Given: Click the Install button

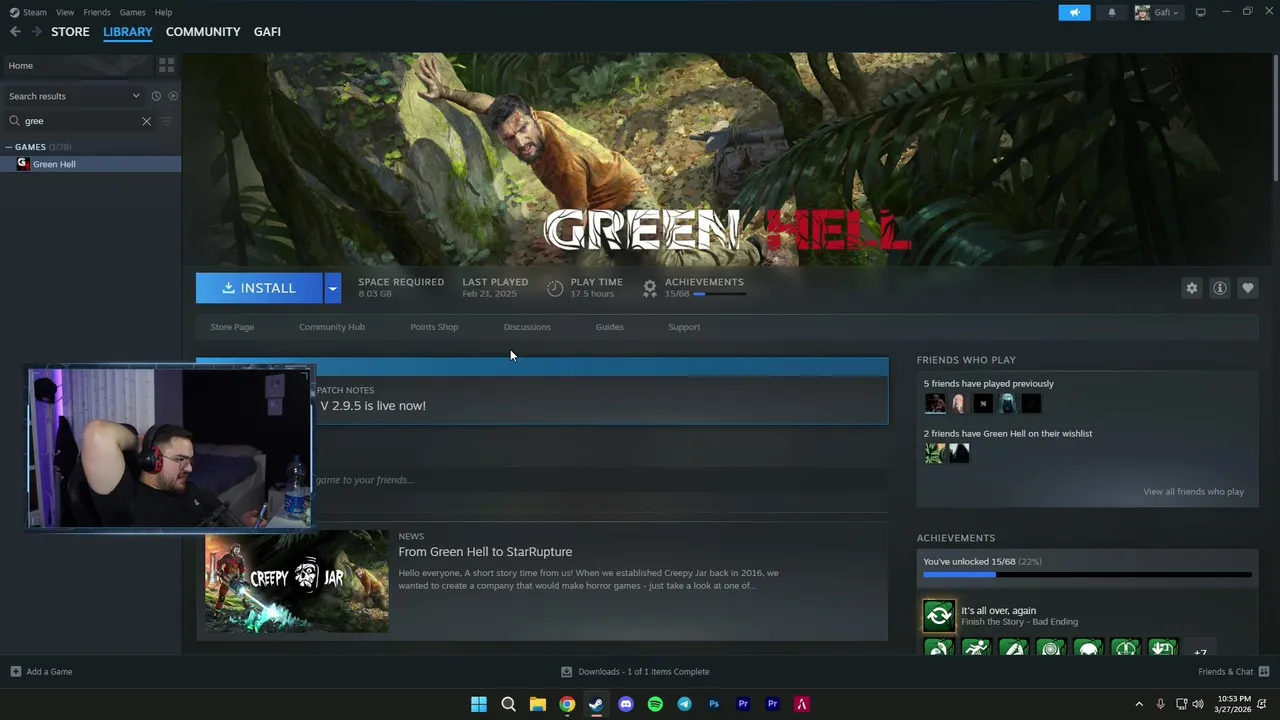Looking at the screenshot, I should point(259,288).
